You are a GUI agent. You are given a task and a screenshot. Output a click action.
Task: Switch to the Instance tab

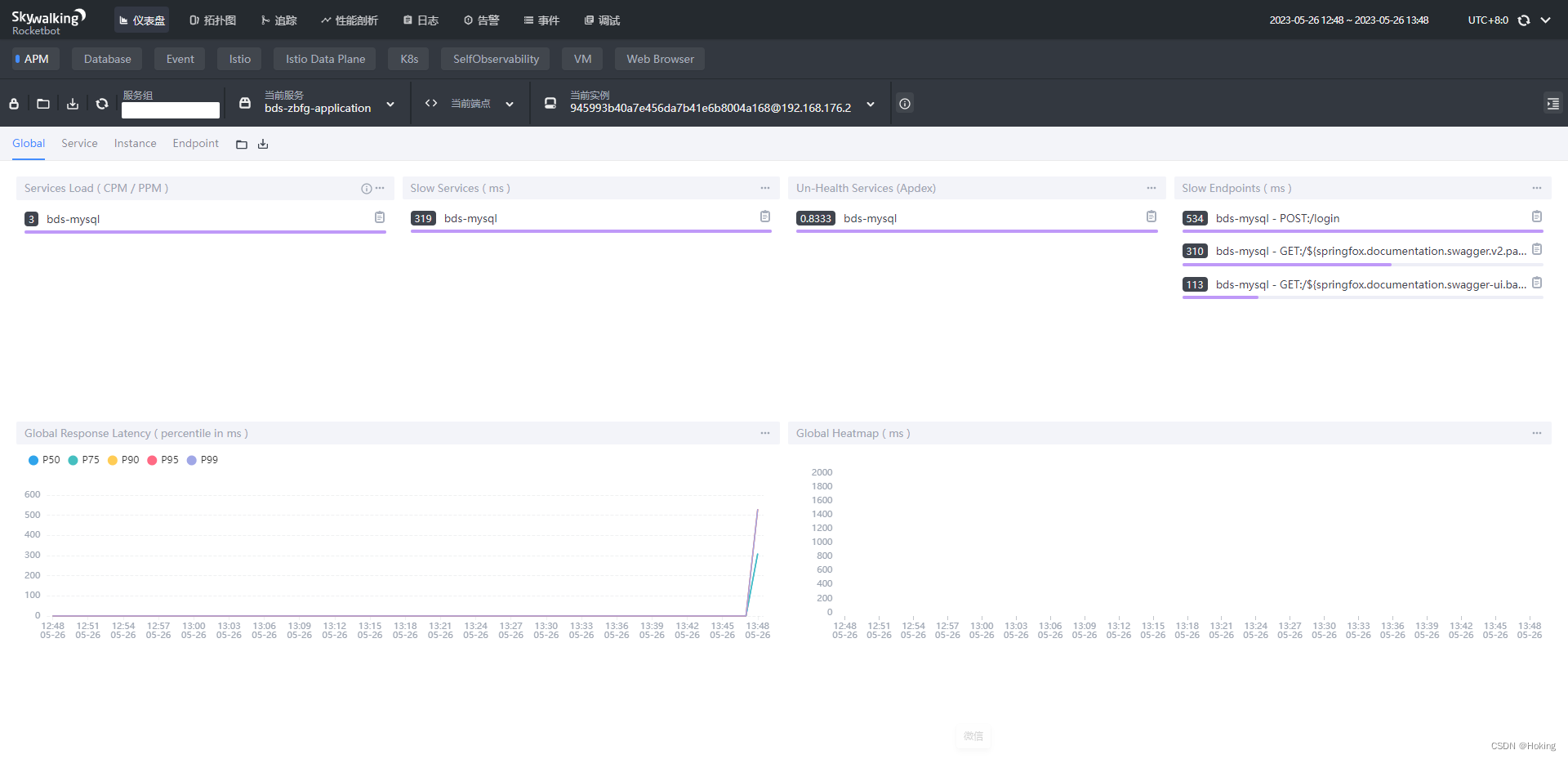click(x=136, y=143)
